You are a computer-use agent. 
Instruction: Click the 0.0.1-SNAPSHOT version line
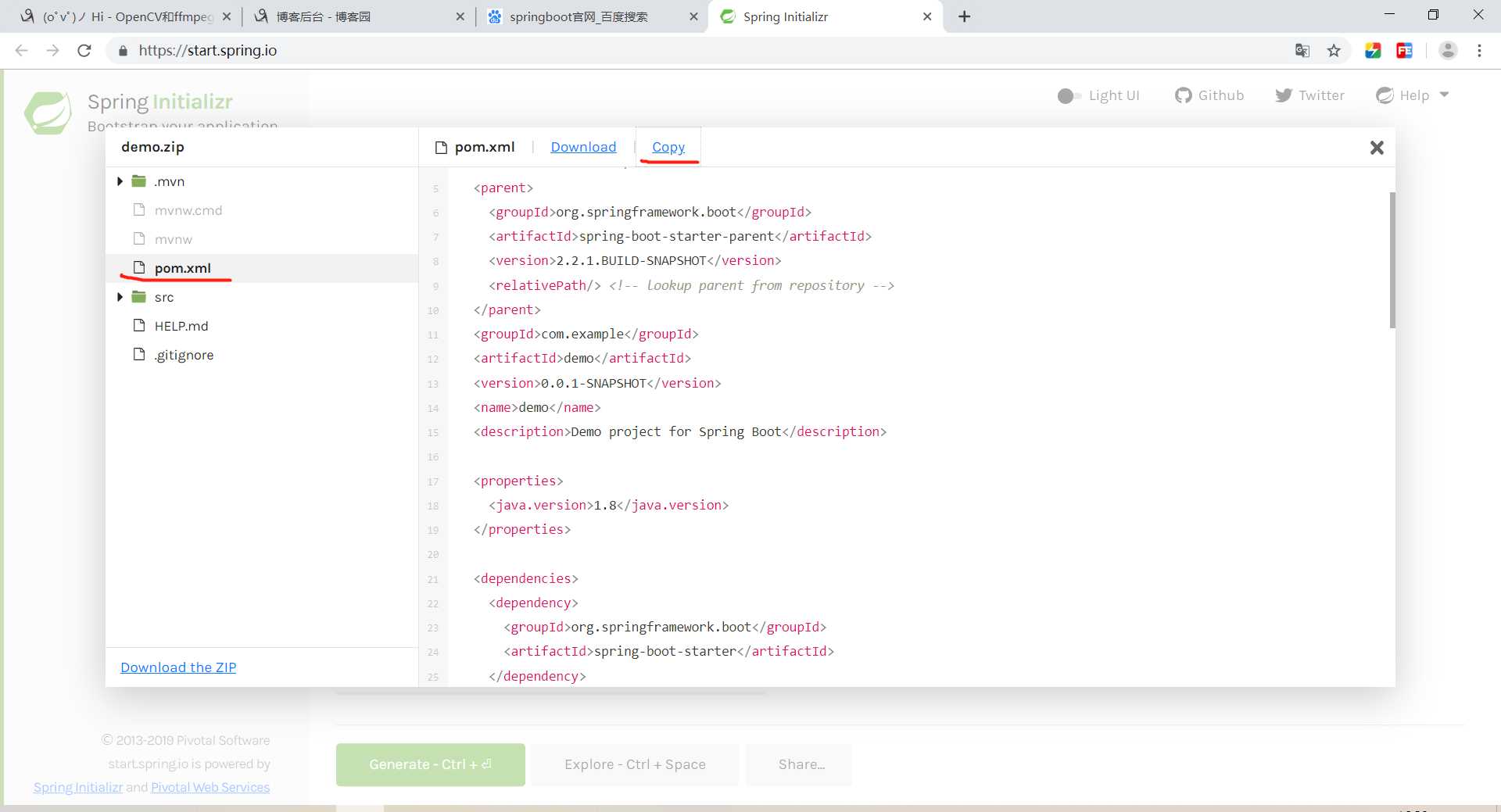click(597, 383)
